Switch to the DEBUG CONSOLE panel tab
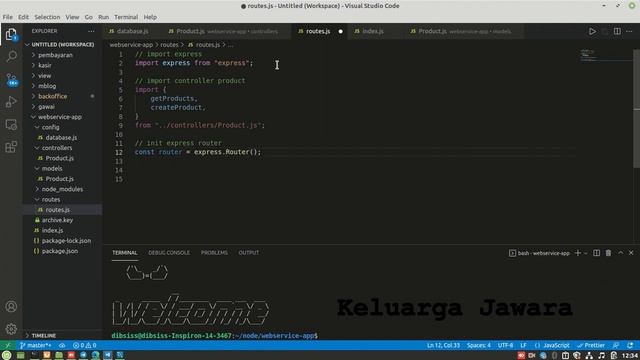 tap(169, 253)
